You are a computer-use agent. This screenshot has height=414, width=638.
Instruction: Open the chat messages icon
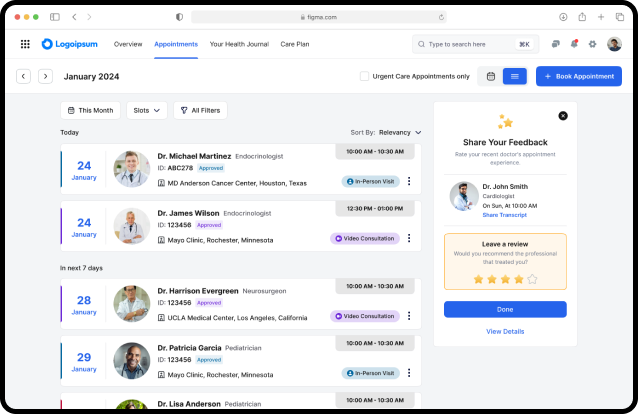[555, 44]
